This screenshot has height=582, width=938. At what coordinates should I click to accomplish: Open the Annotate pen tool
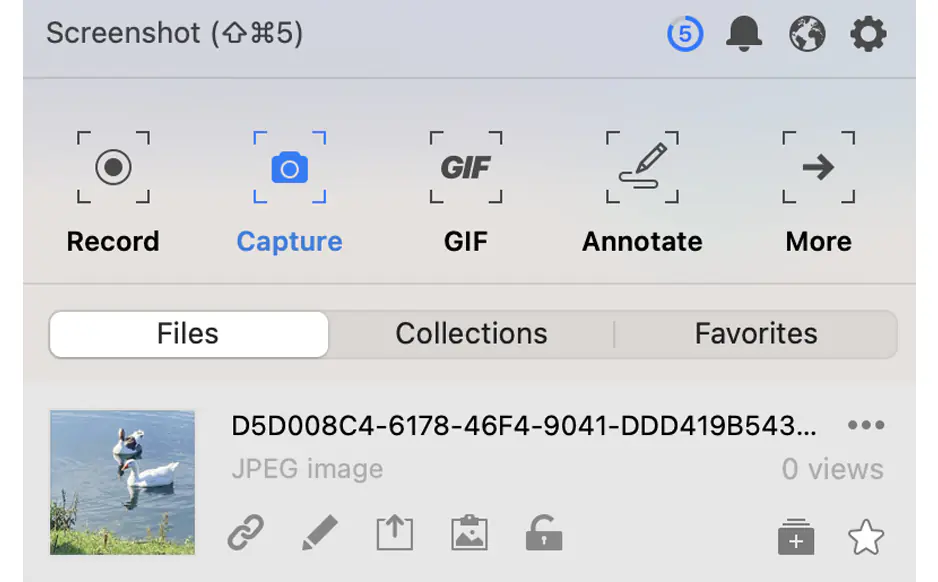[x=642, y=167]
